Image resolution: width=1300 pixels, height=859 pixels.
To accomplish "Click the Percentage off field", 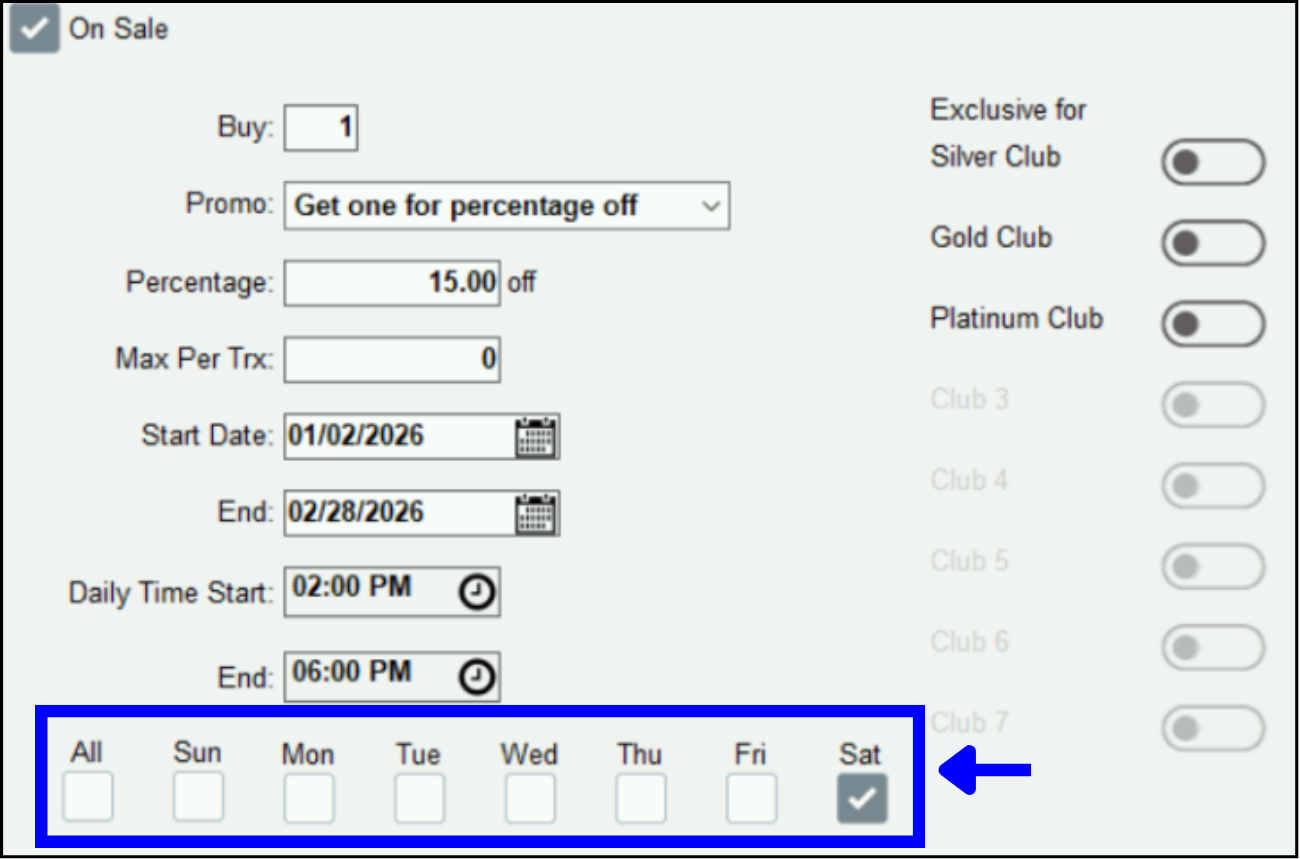I will (x=392, y=283).
